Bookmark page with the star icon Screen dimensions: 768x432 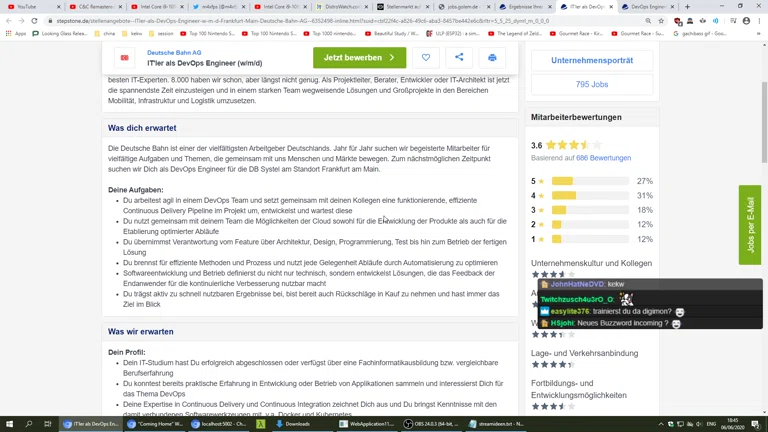(x=661, y=20)
